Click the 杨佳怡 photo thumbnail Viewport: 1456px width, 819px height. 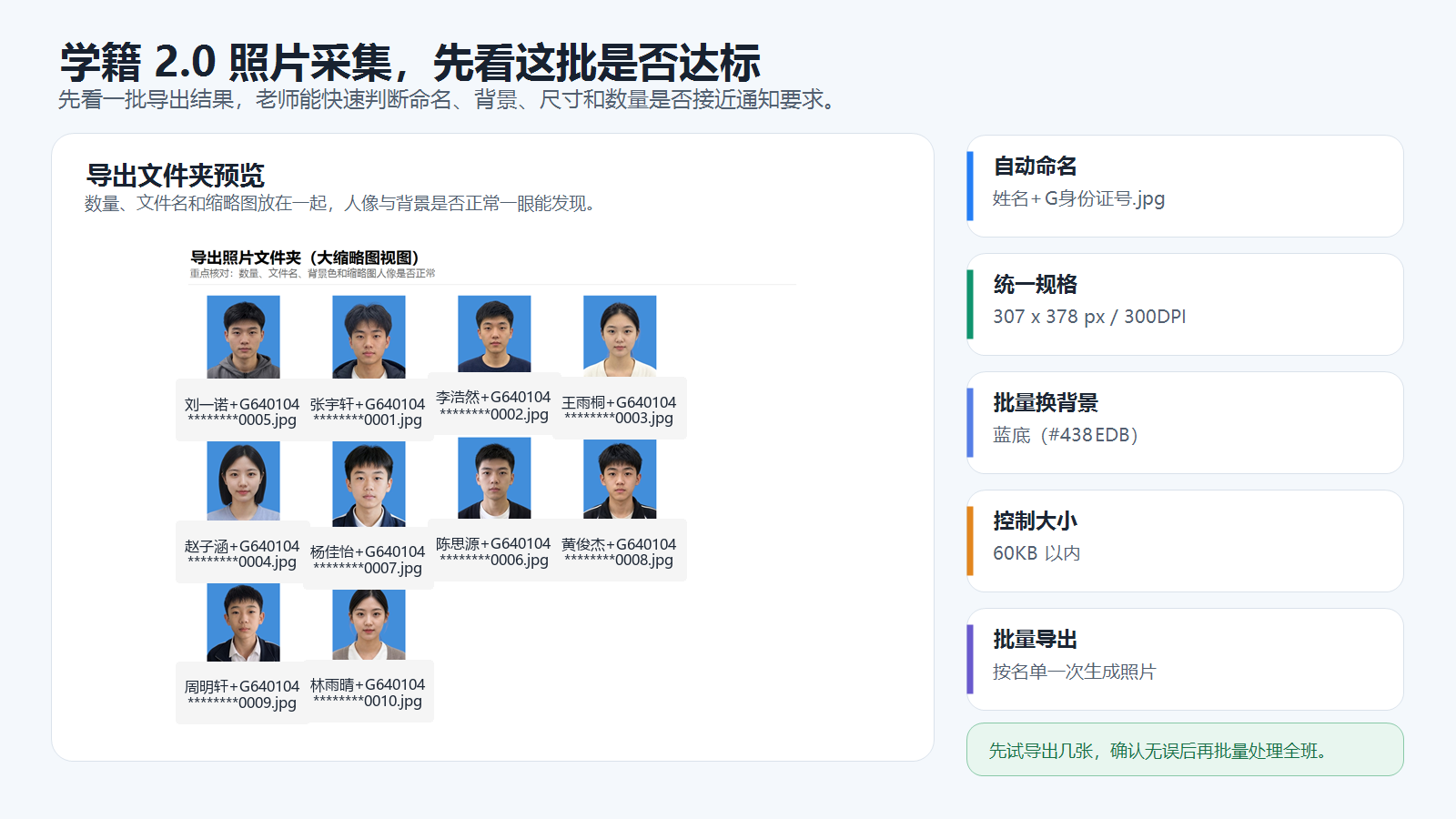pos(369,484)
